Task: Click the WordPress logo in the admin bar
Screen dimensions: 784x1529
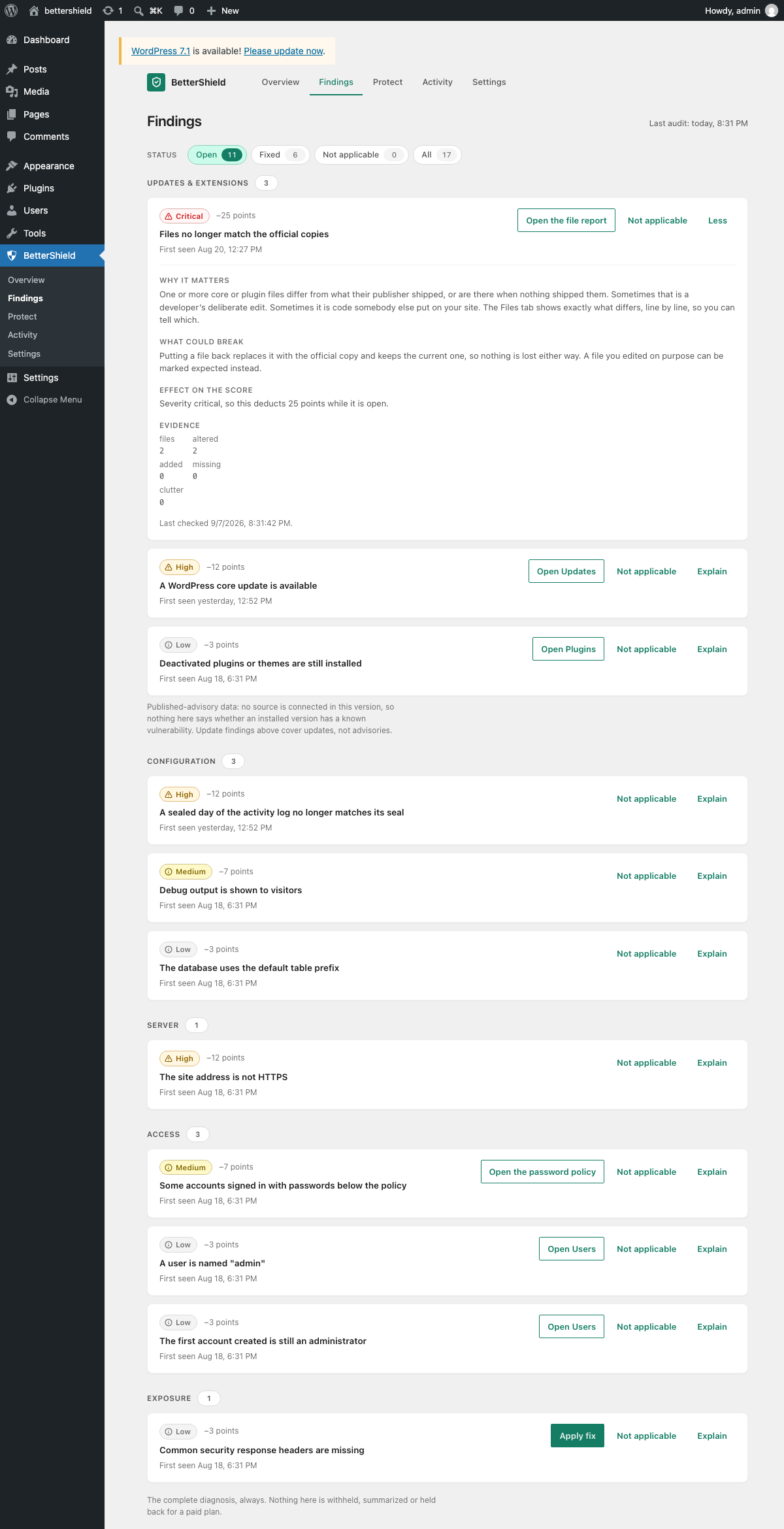Action: click(11, 10)
